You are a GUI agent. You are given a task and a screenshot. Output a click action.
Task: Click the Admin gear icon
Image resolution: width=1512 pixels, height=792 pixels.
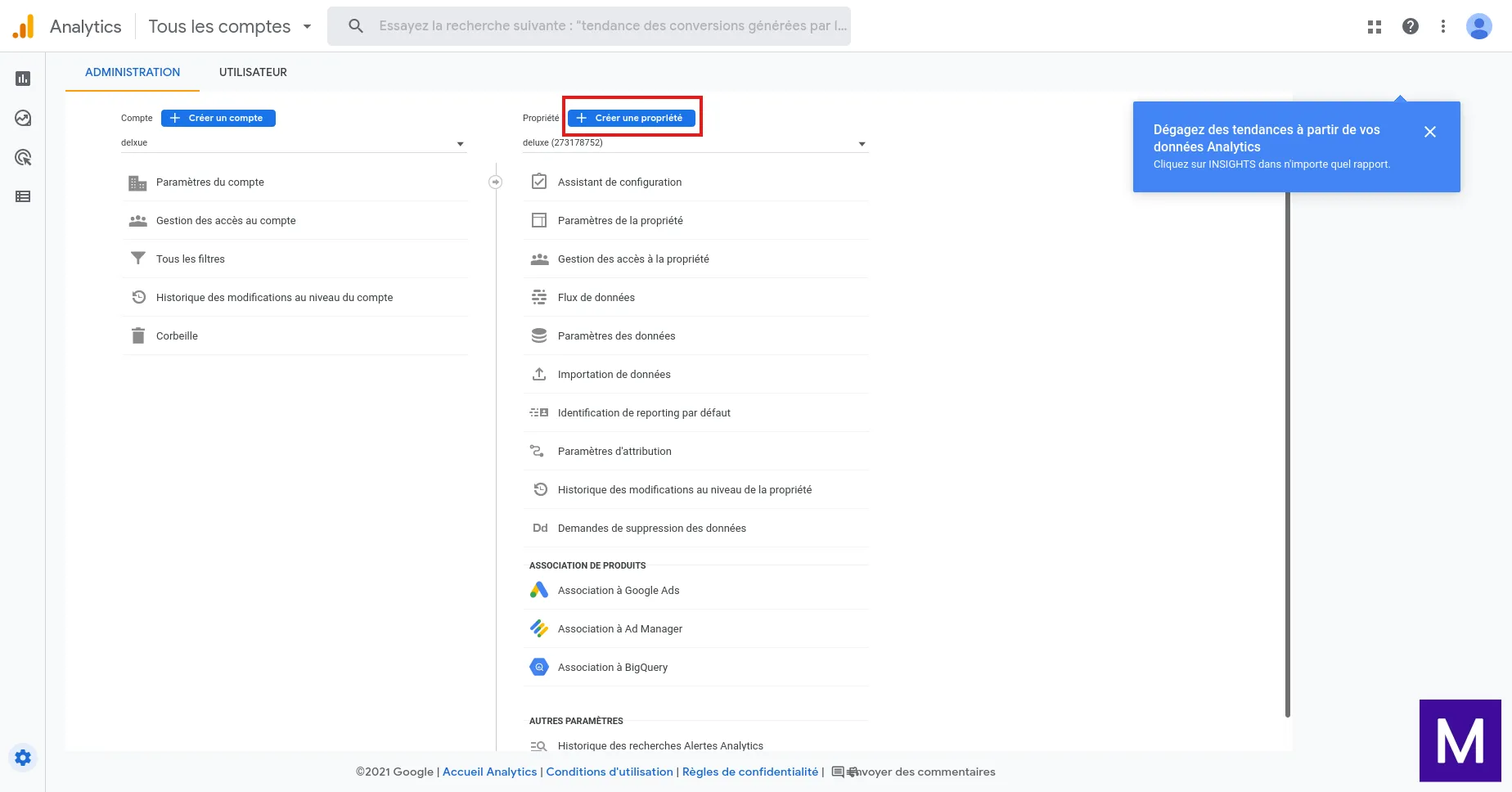tap(23, 758)
